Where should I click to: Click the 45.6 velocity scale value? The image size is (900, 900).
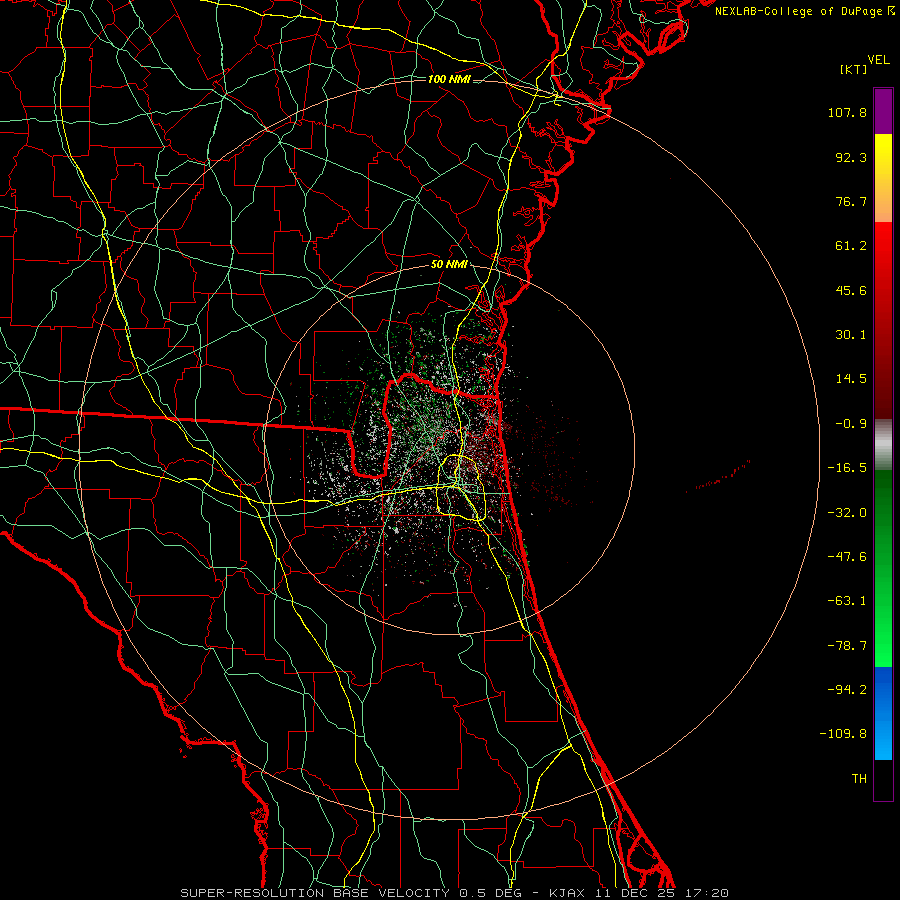tap(851, 290)
